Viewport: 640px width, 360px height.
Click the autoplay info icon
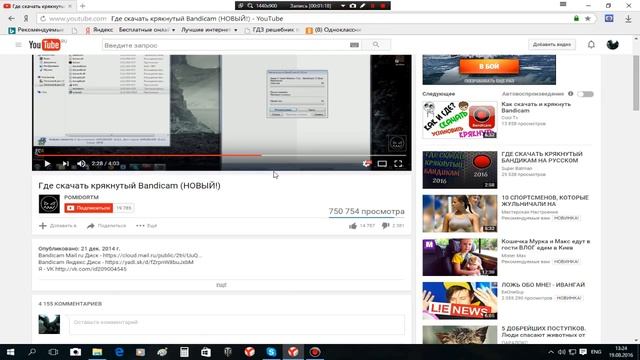click(571, 94)
